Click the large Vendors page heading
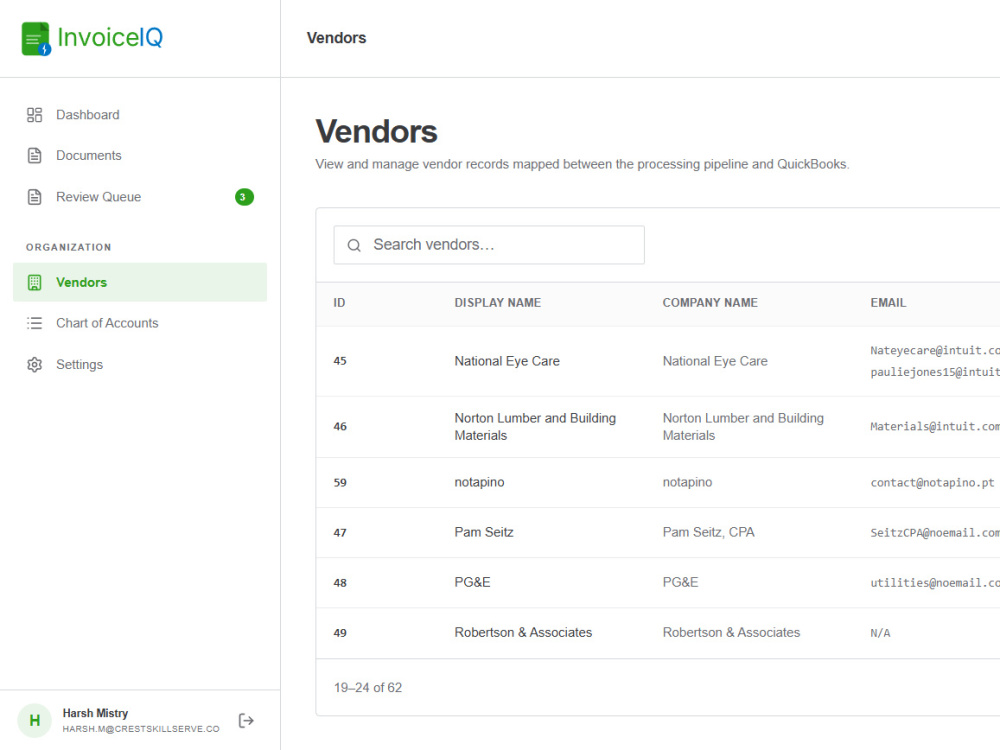Viewport: 1000px width, 750px height. [376, 131]
